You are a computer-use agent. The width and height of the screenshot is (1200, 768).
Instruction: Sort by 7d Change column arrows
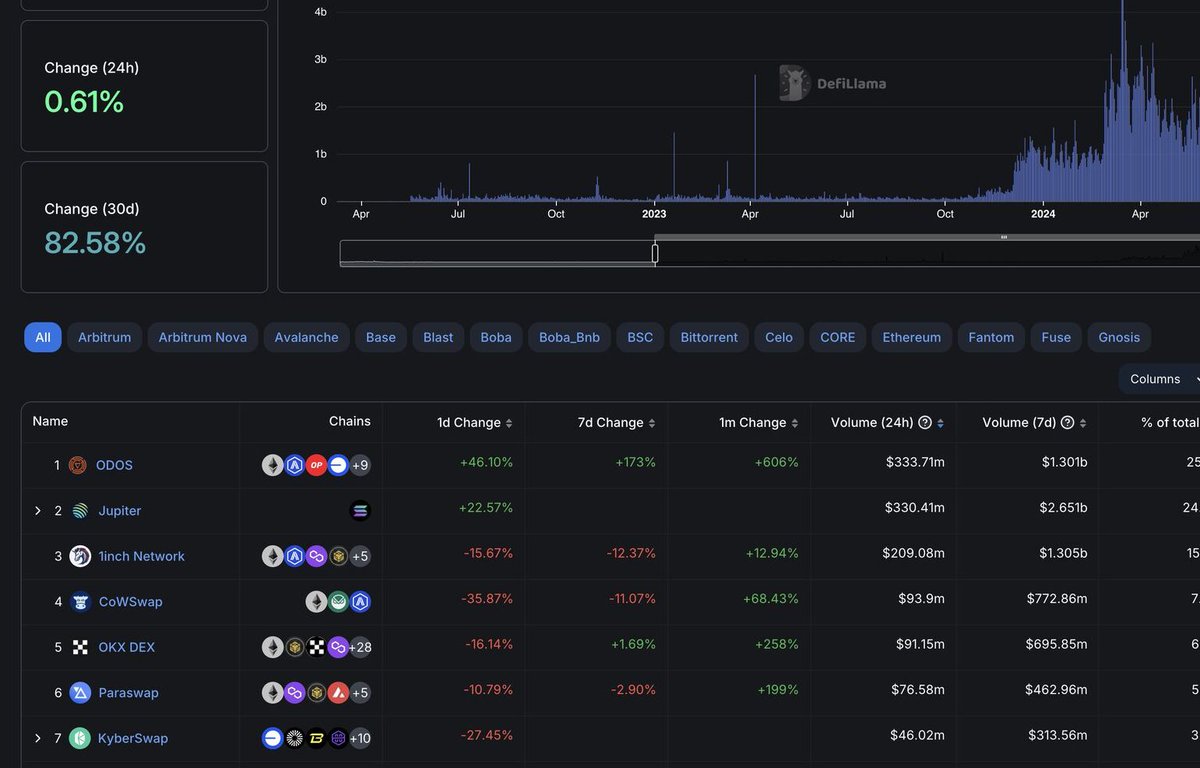click(x=652, y=423)
